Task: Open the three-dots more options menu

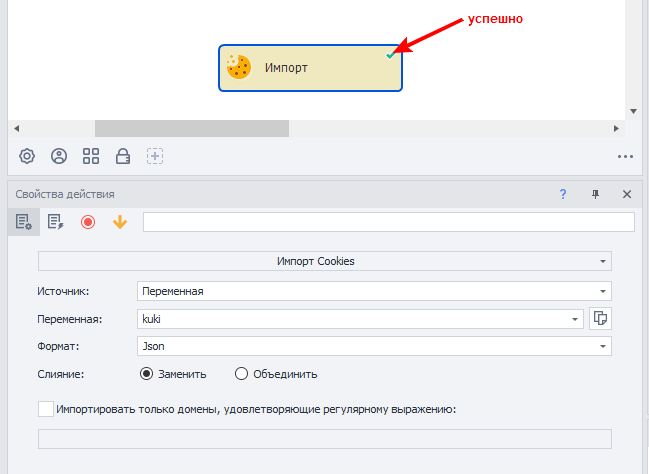Action: click(625, 156)
